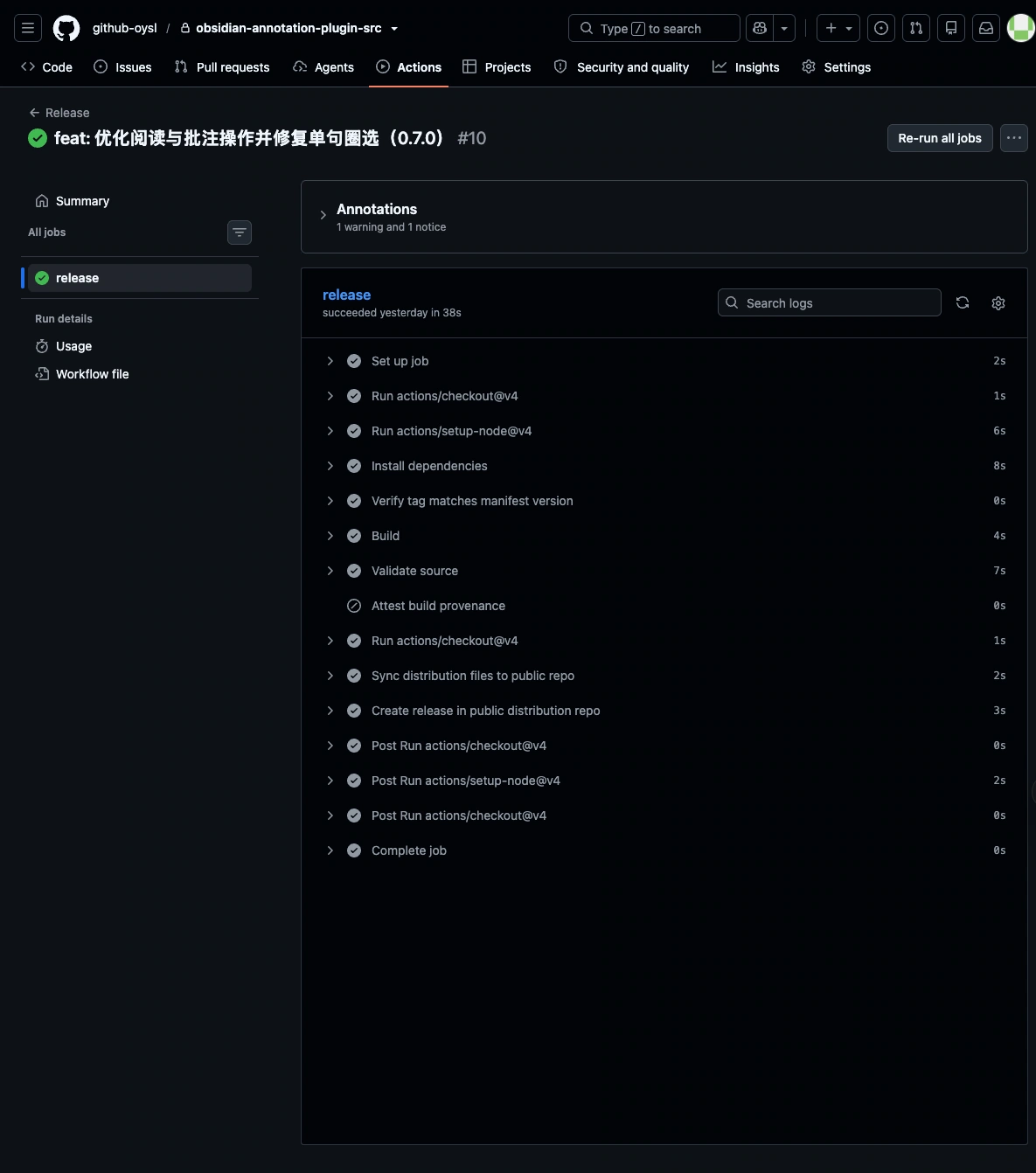Click the filter jobs icon button
1036x1173 pixels.
pyautogui.click(x=240, y=233)
